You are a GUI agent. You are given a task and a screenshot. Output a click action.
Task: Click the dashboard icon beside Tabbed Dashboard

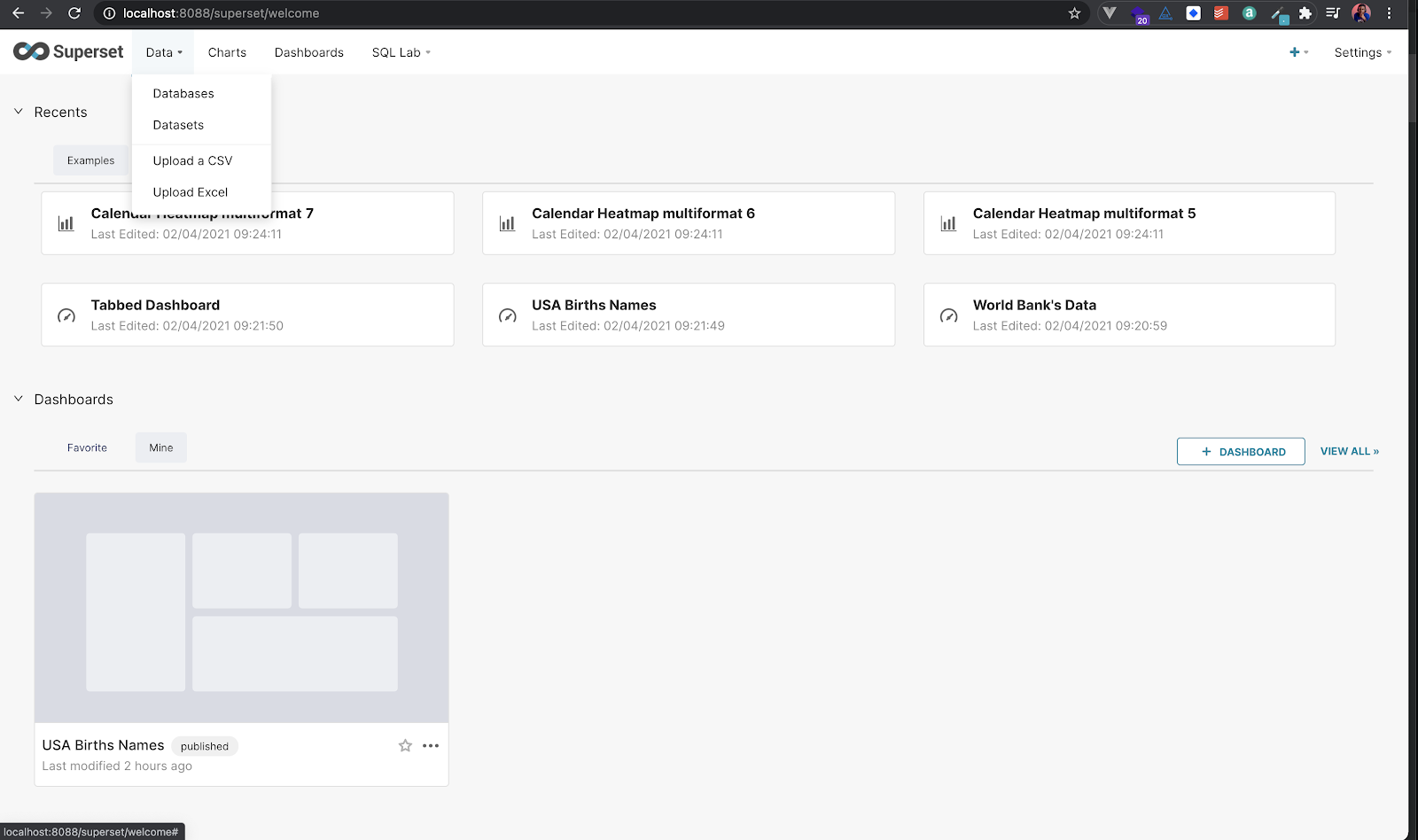66,315
